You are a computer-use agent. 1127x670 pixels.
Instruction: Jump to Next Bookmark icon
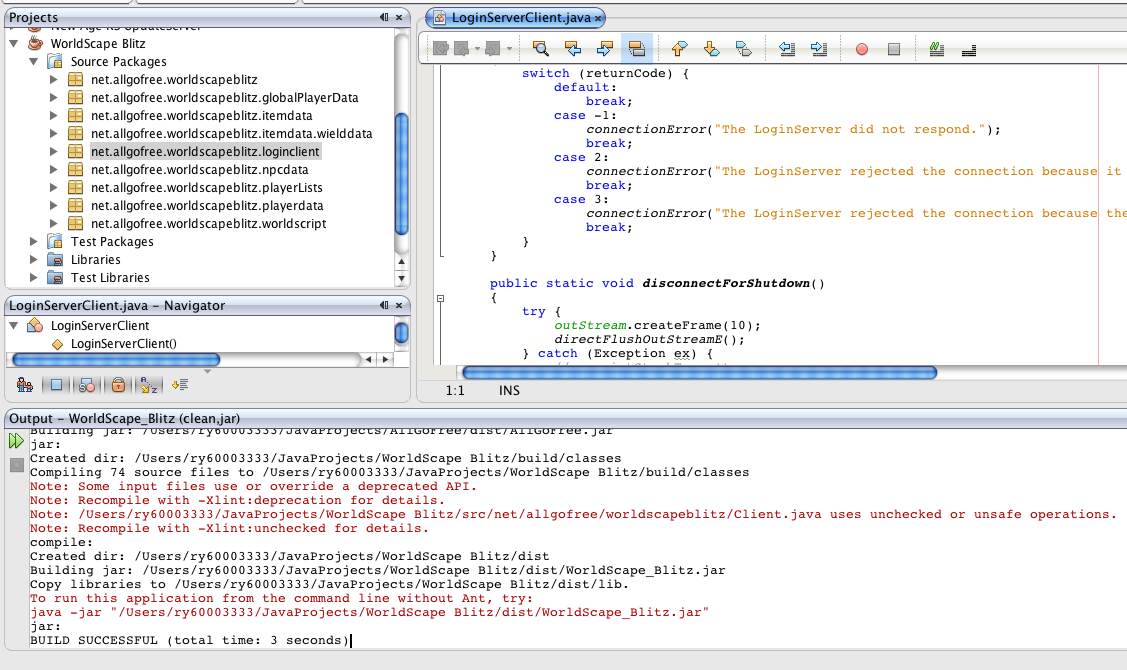711,49
